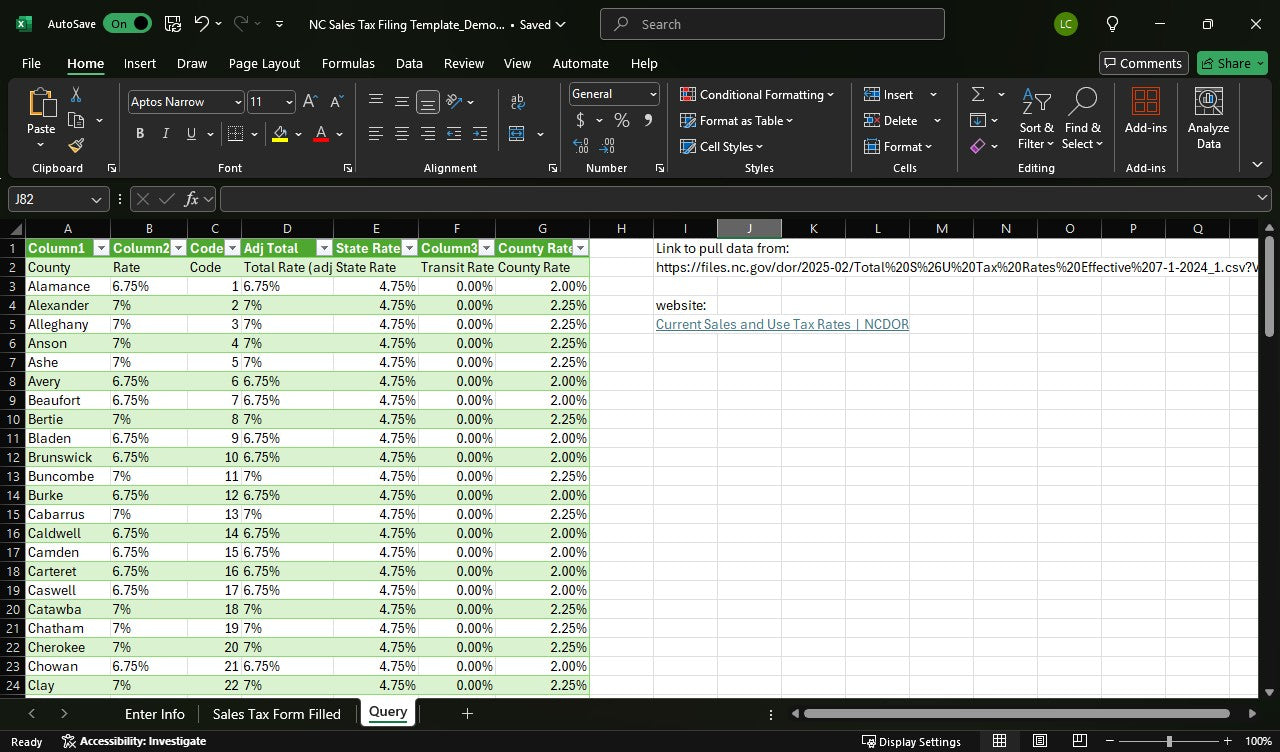Open Current Sales and Use Tax Rates link
Image resolution: width=1280 pixels, height=752 pixels.
point(782,324)
